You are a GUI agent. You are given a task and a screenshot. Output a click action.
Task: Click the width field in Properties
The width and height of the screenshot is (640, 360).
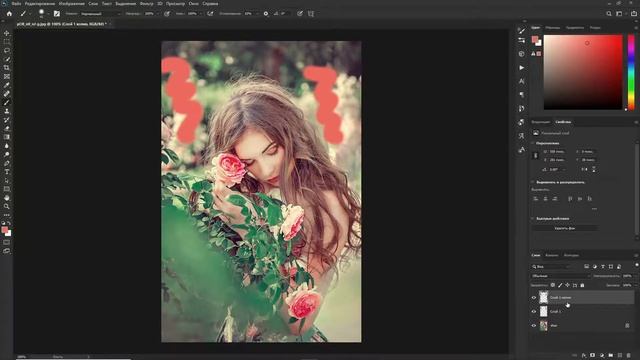pos(558,151)
